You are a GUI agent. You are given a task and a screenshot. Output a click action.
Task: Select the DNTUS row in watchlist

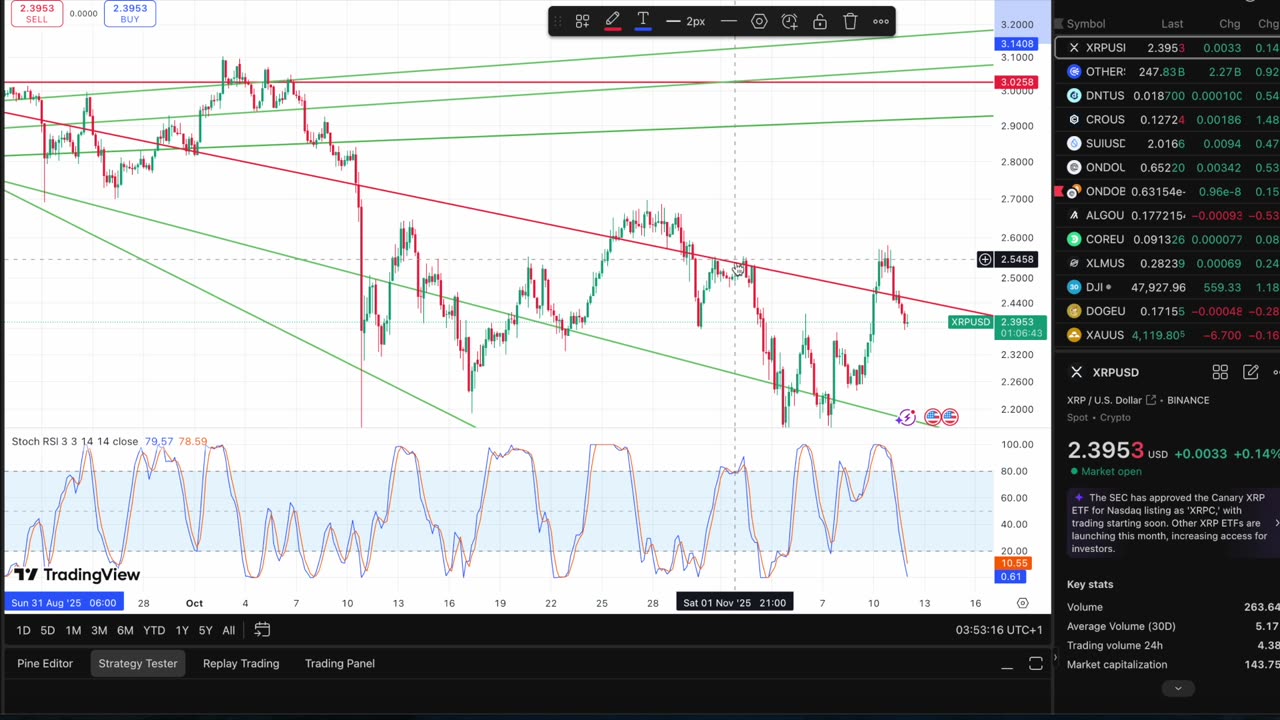(x=1167, y=96)
